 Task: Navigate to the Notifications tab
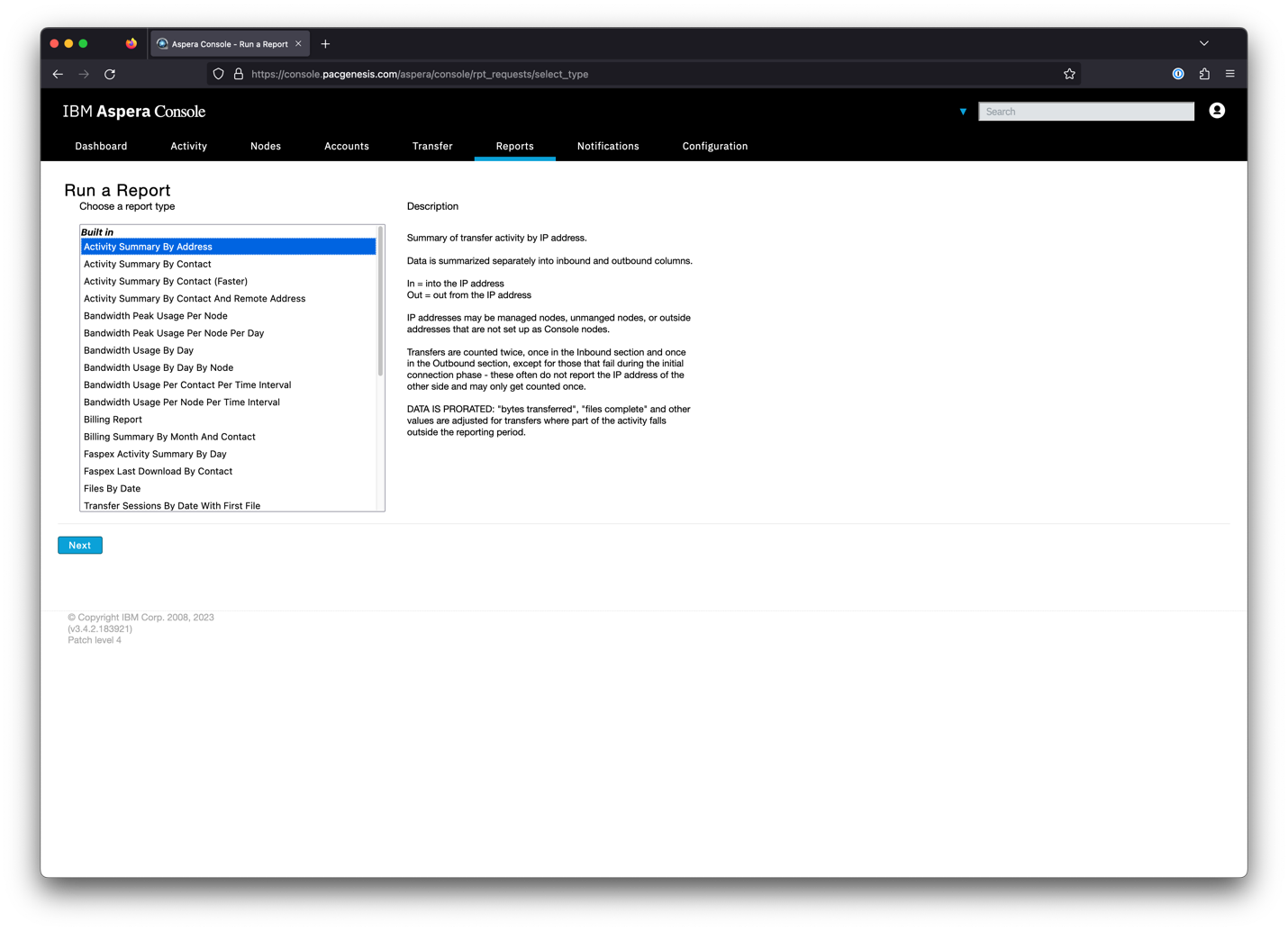click(608, 146)
